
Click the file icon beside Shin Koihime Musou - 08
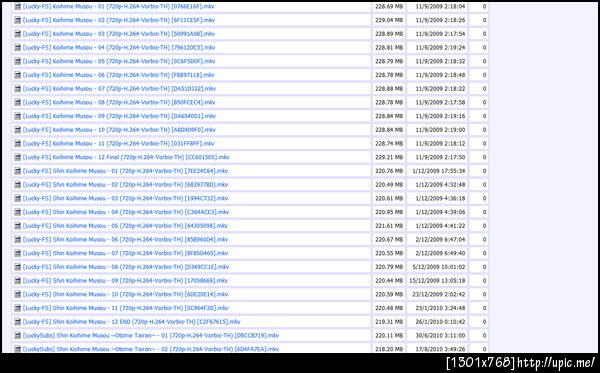18,267
